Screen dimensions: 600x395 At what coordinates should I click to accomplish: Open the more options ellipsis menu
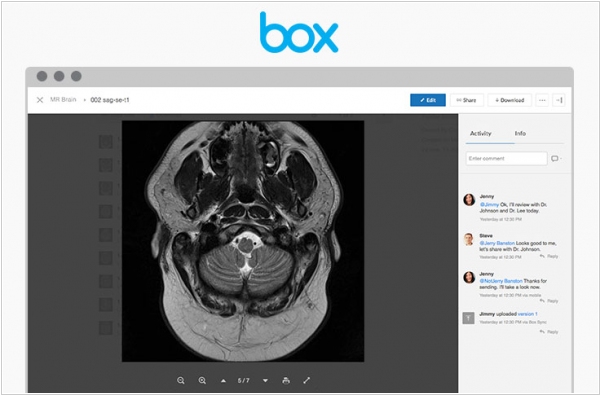click(x=542, y=100)
